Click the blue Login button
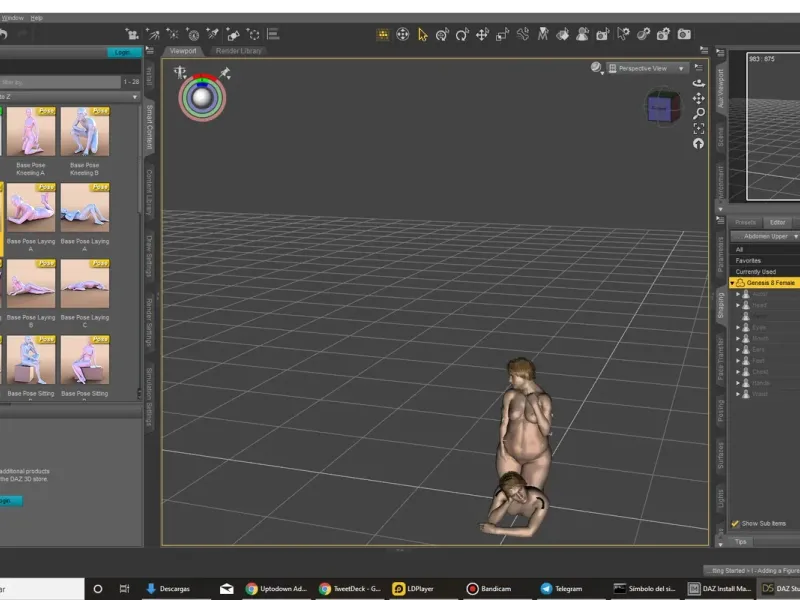The image size is (800, 600). (122, 52)
